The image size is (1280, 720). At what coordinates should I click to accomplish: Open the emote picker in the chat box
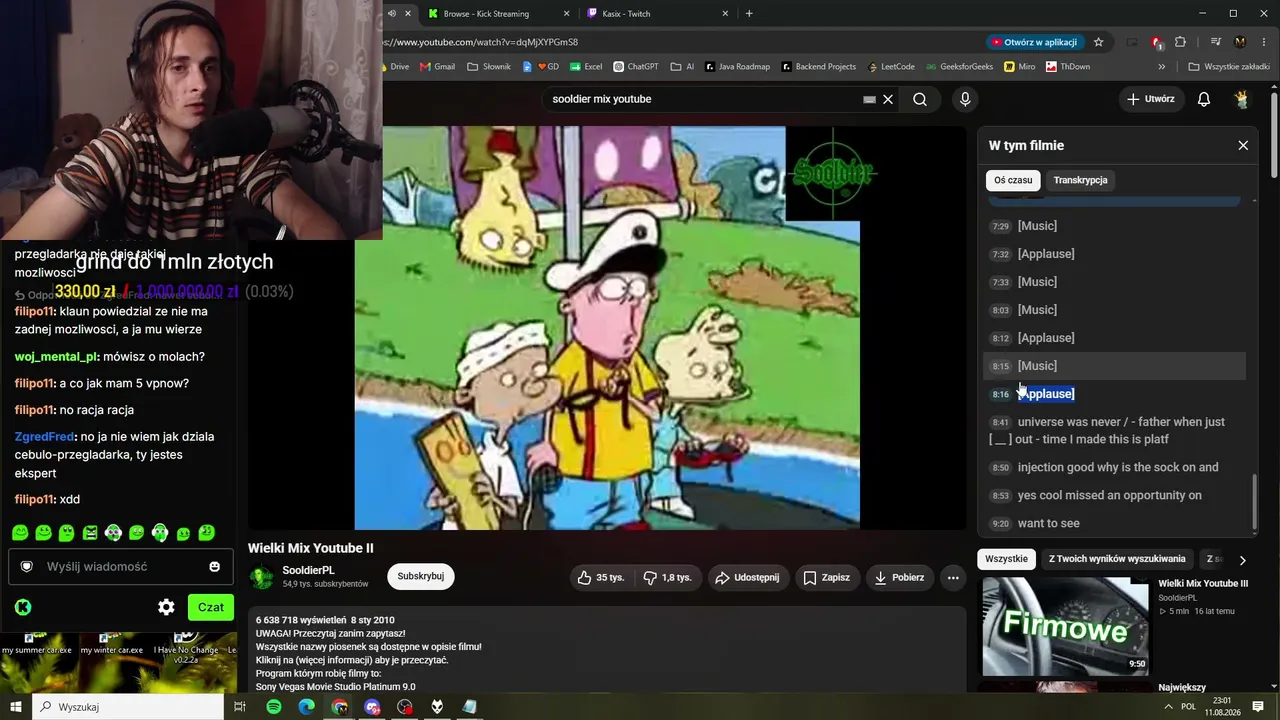(x=214, y=566)
